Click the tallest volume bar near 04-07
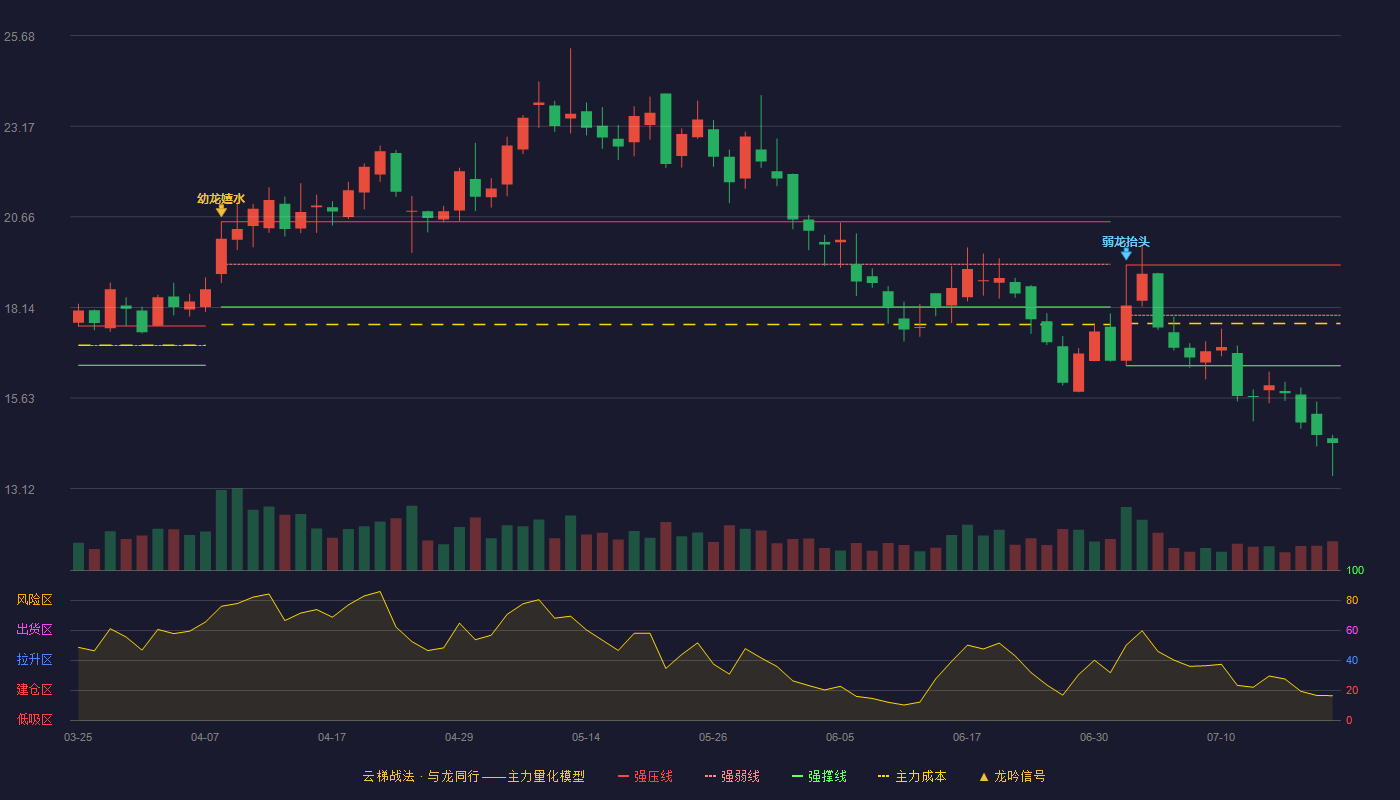 [x=237, y=529]
